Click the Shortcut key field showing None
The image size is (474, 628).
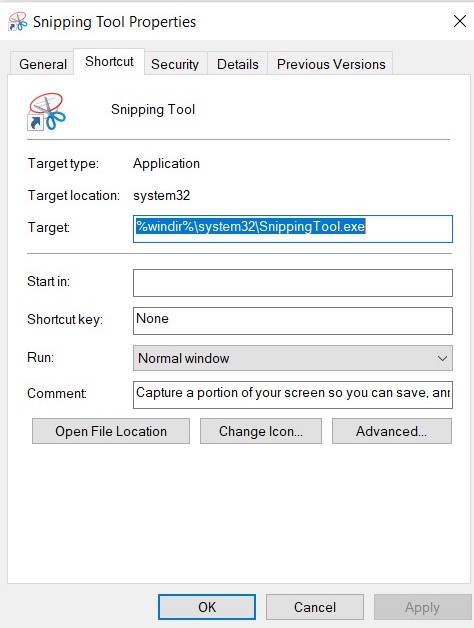[292, 321]
